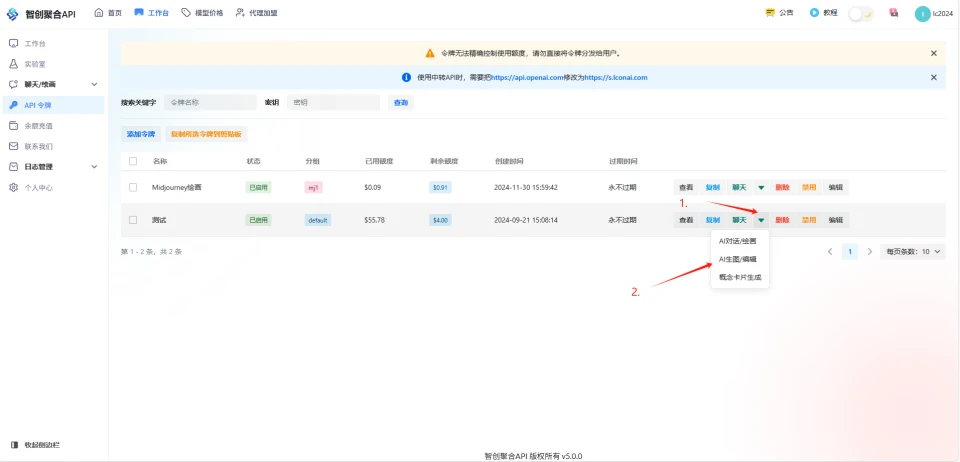Open 联系我们 in the sidebar
Viewport: 960px width, 462px height.
click(53, 146)
